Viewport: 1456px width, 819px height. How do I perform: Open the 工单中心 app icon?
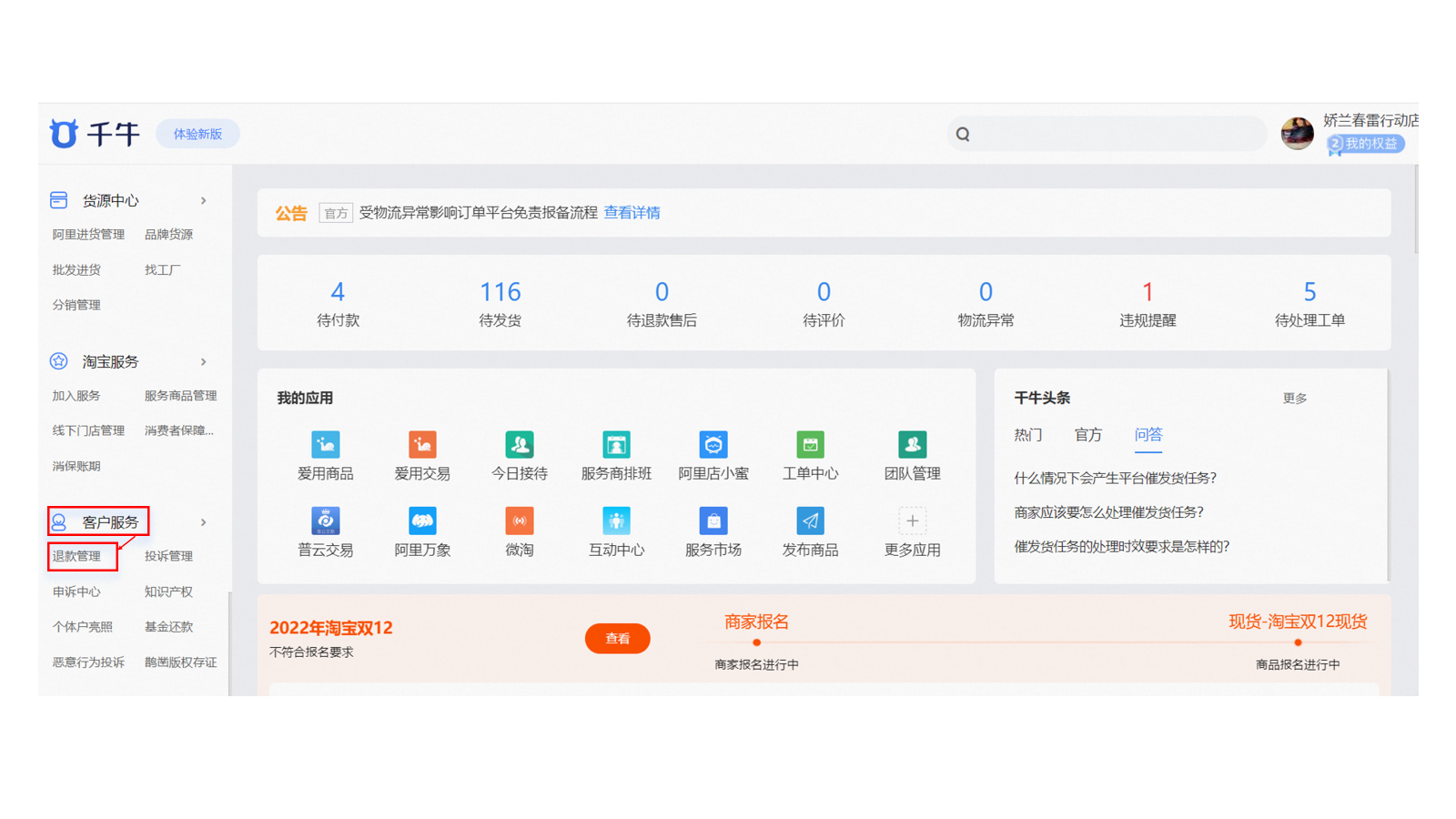[x=810, y=445]
